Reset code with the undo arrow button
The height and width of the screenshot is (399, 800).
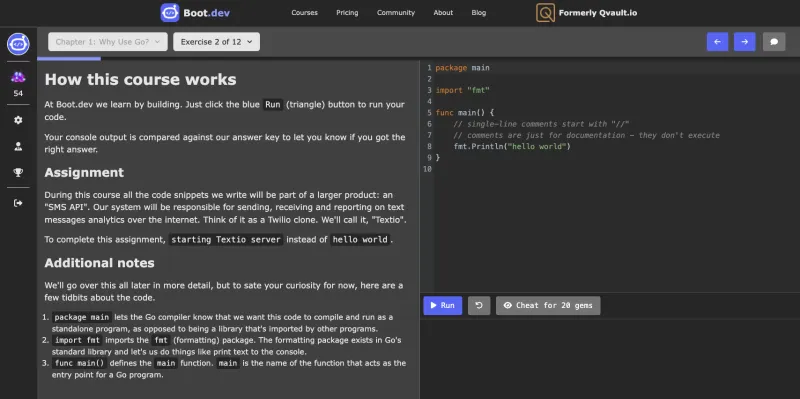(x=479, y=306)
